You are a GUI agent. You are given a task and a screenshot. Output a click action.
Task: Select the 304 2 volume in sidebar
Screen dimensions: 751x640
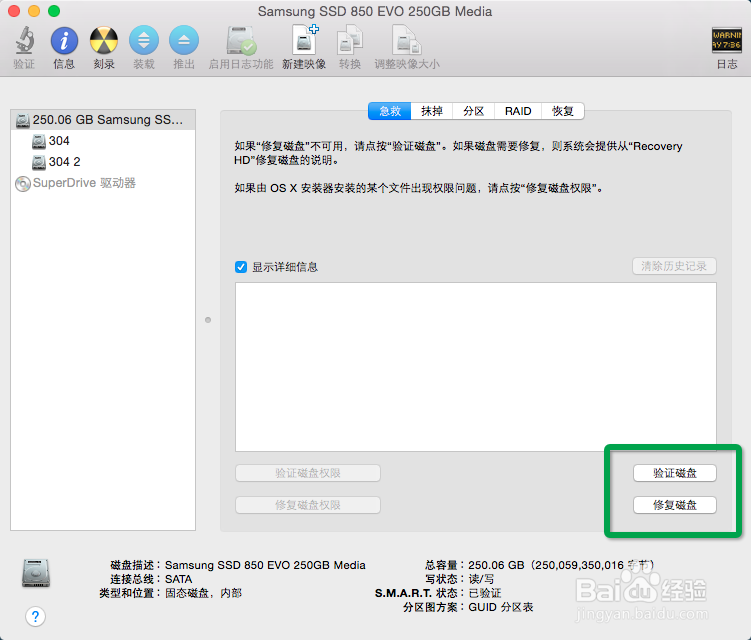(x=103, y=162)
